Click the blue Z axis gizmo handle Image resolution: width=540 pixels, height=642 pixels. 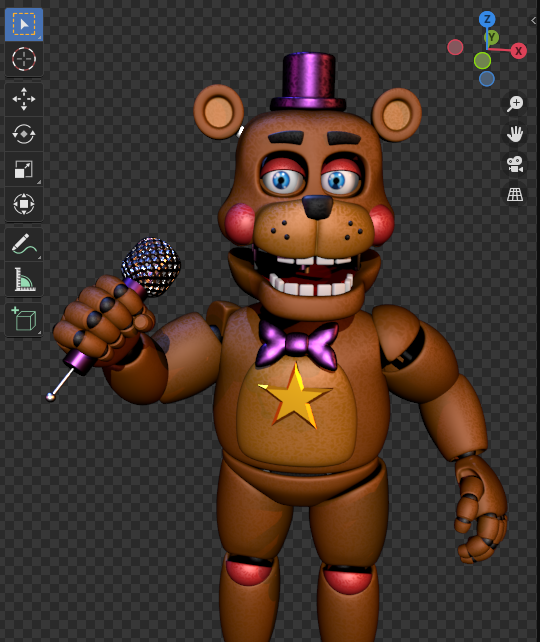click(x=487, y=19)
